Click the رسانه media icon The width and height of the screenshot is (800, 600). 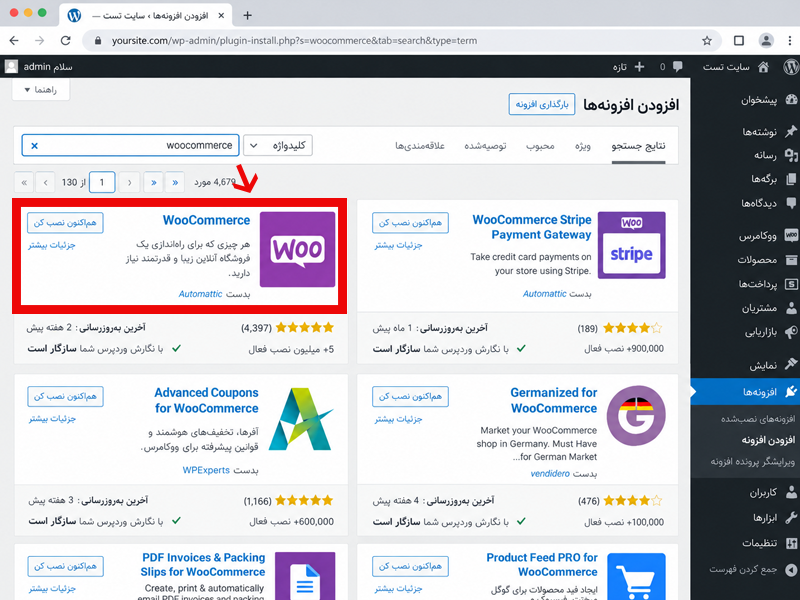tap(791, 155)
